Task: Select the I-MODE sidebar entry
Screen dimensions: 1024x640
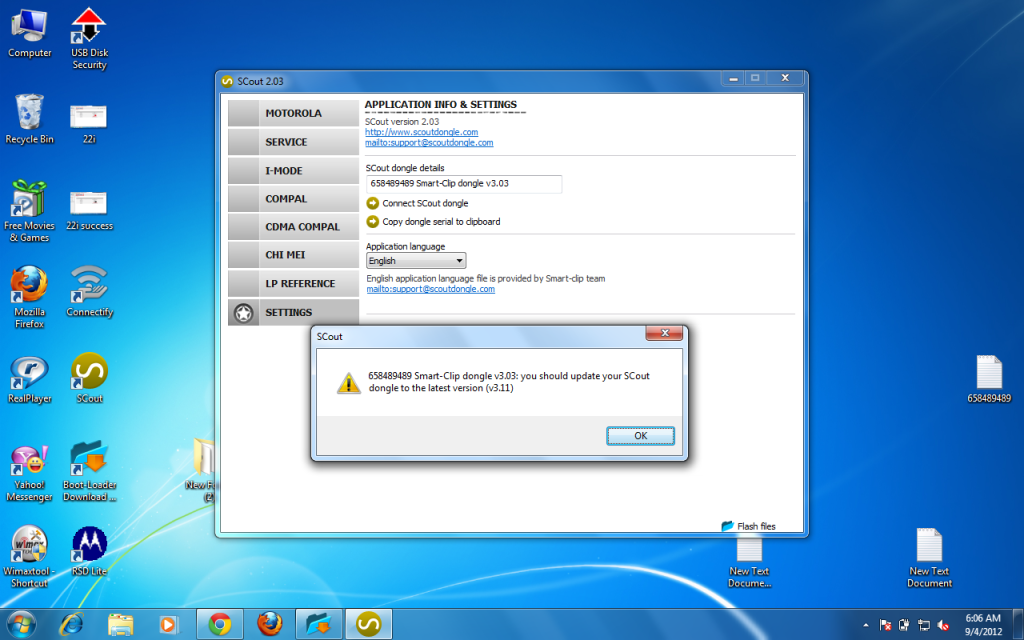Action: [293, 170]
